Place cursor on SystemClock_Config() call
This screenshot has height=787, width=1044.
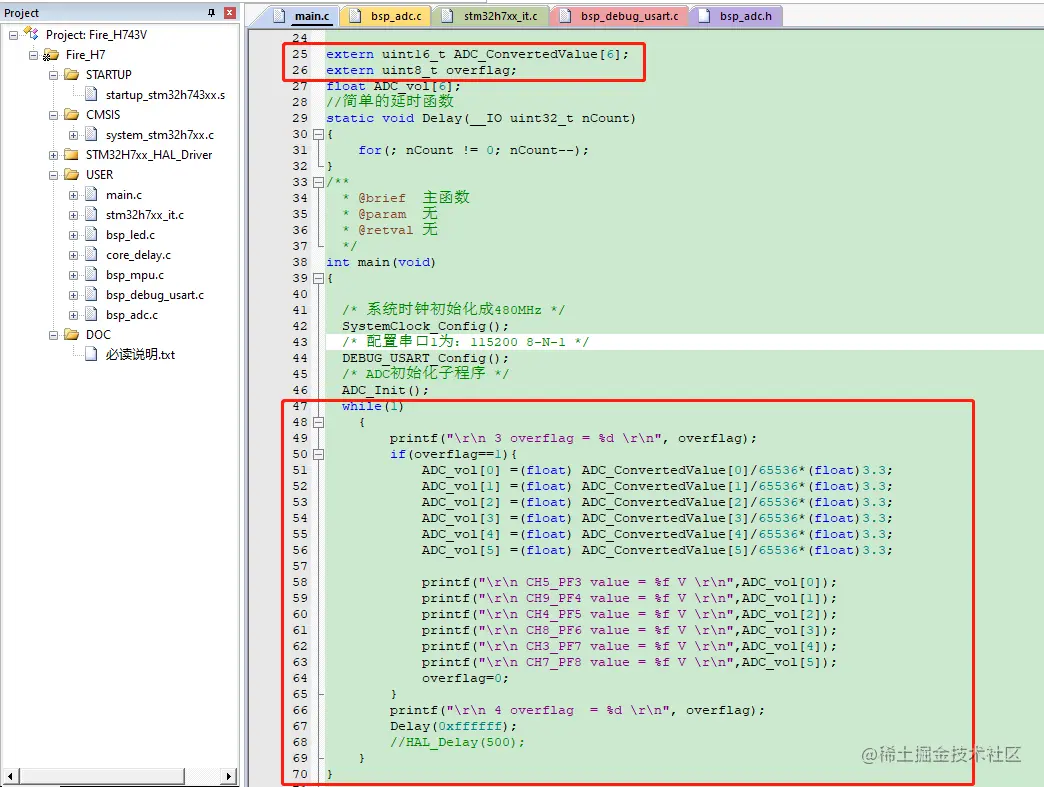pos(425,326)
